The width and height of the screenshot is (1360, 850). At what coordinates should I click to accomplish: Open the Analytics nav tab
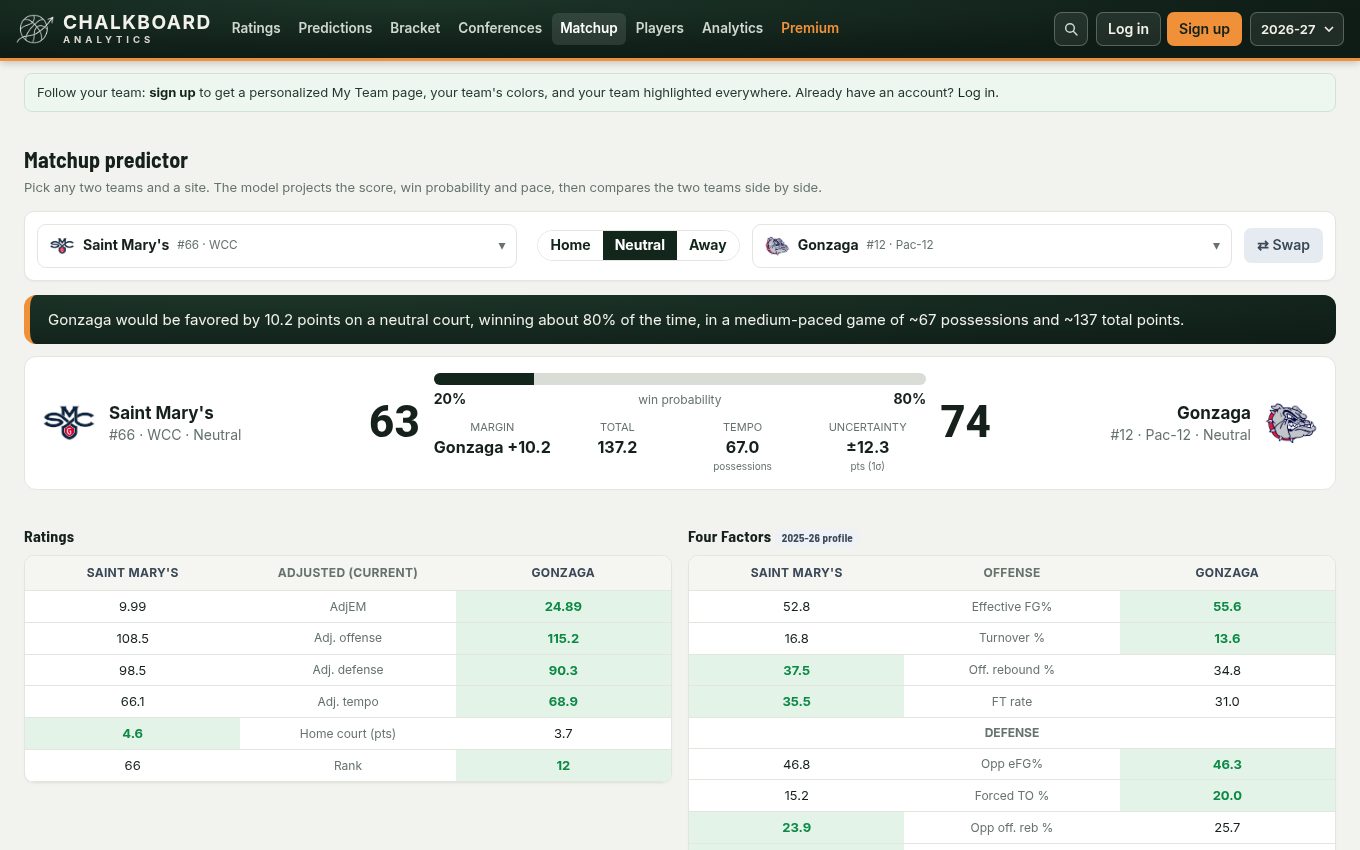(732, 29)
